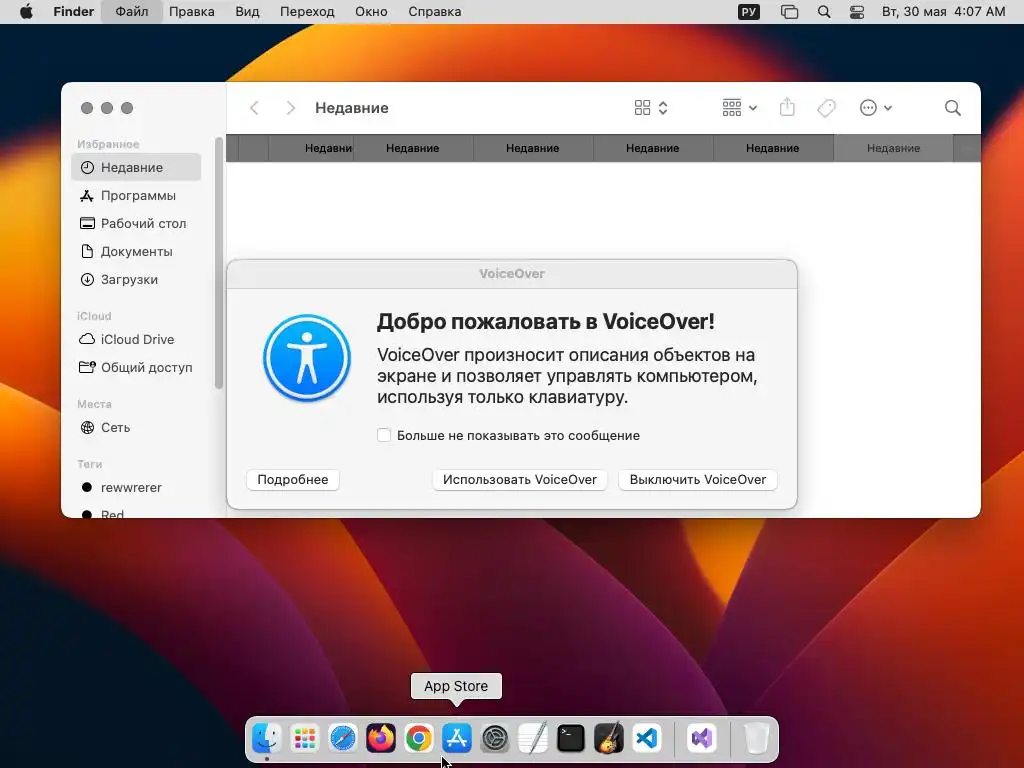The width and height of the screenshot is (1024, 768).
Task: Launch Firefox from the Dock
Action: (x=381, y=739)
